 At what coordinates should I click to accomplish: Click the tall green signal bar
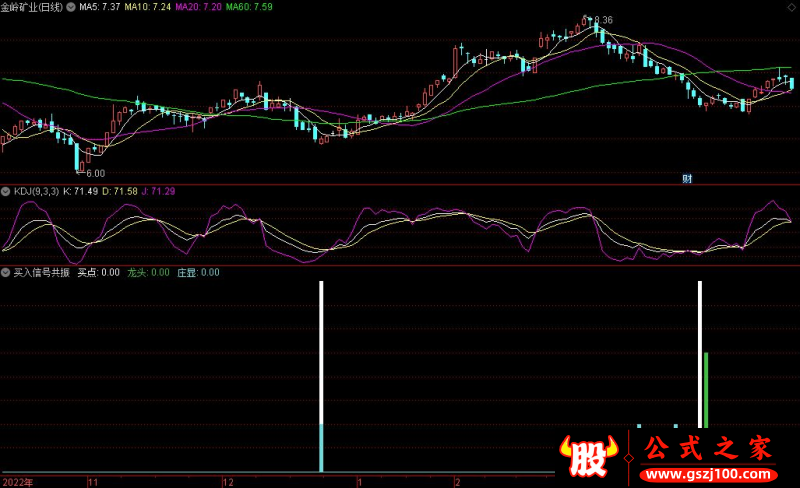pos(706,390)
